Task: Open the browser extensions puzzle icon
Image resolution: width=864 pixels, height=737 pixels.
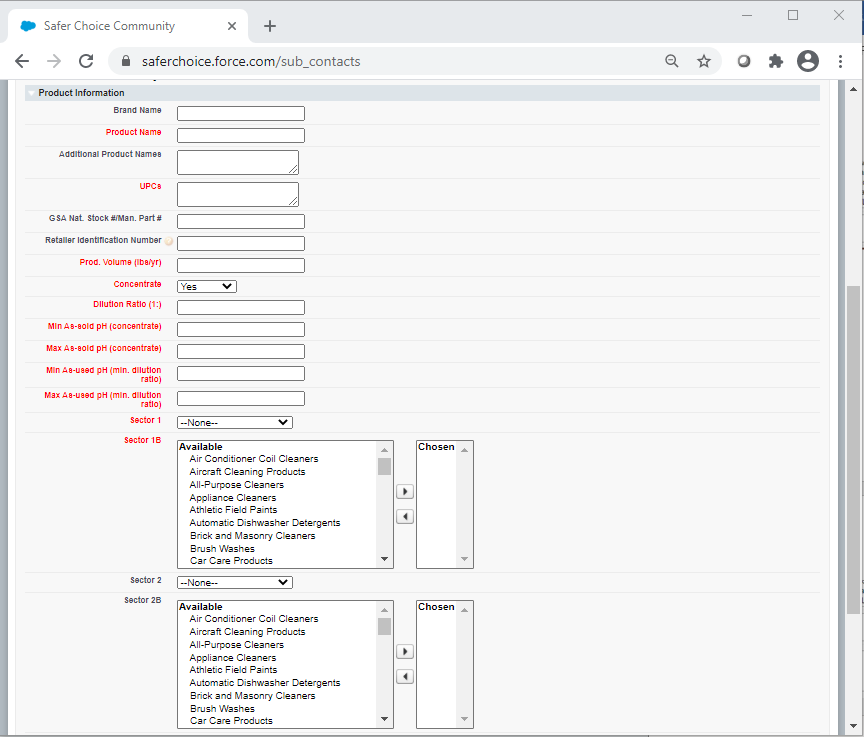Action: [x=775, y=61]
